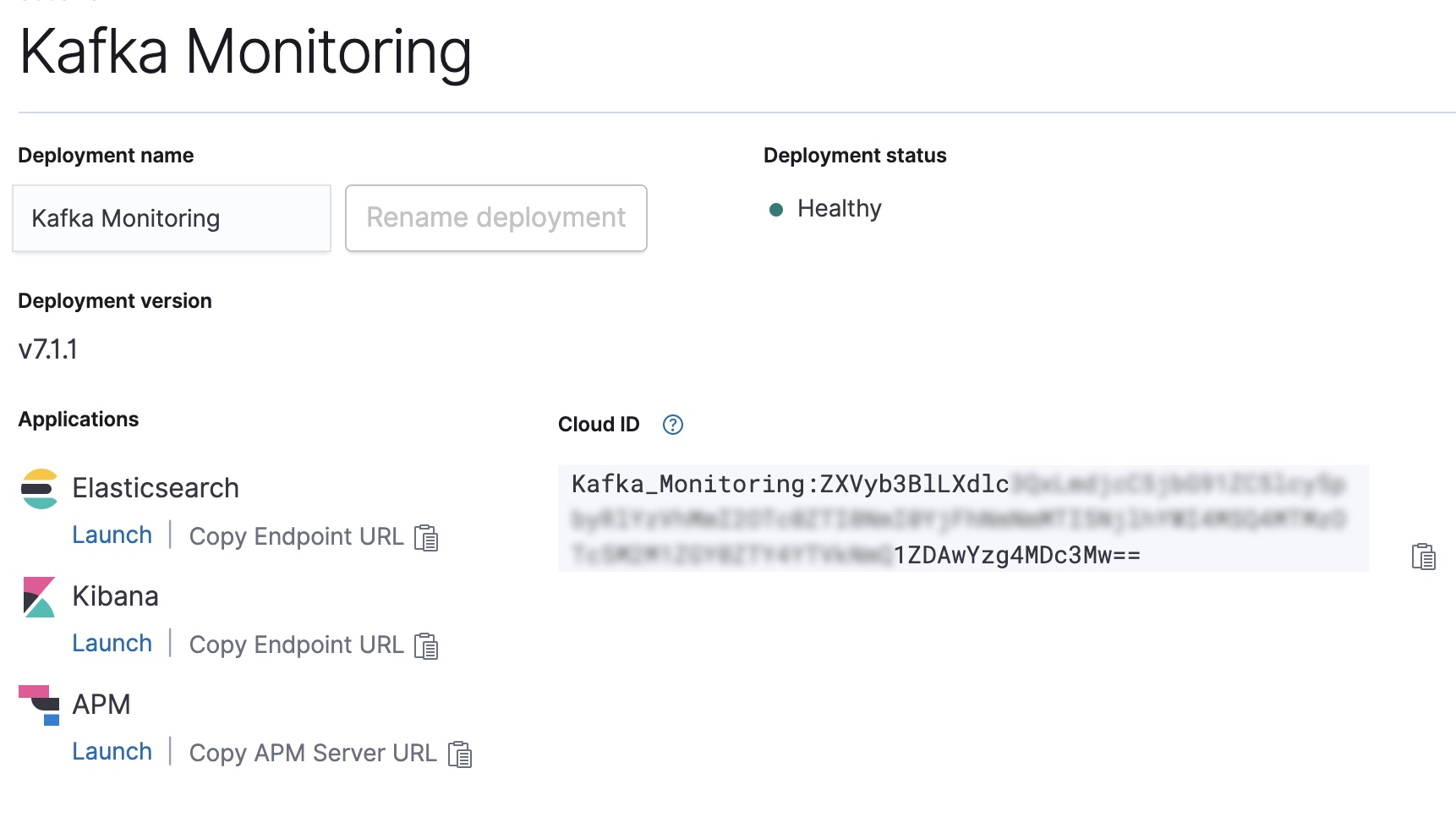This screenshot has height=834, width=1456.
Task: Click the APM logo icon
Action: point(39,705)
